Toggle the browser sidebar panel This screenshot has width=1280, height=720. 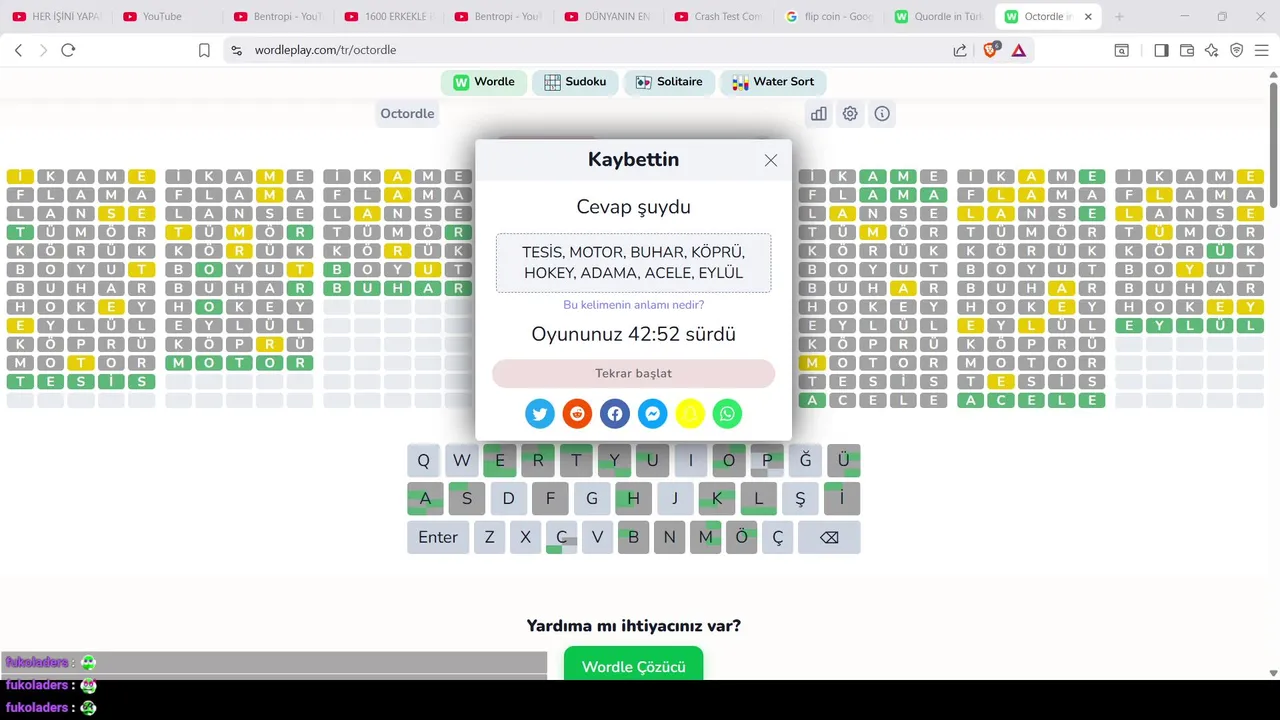pos(1161,50)
